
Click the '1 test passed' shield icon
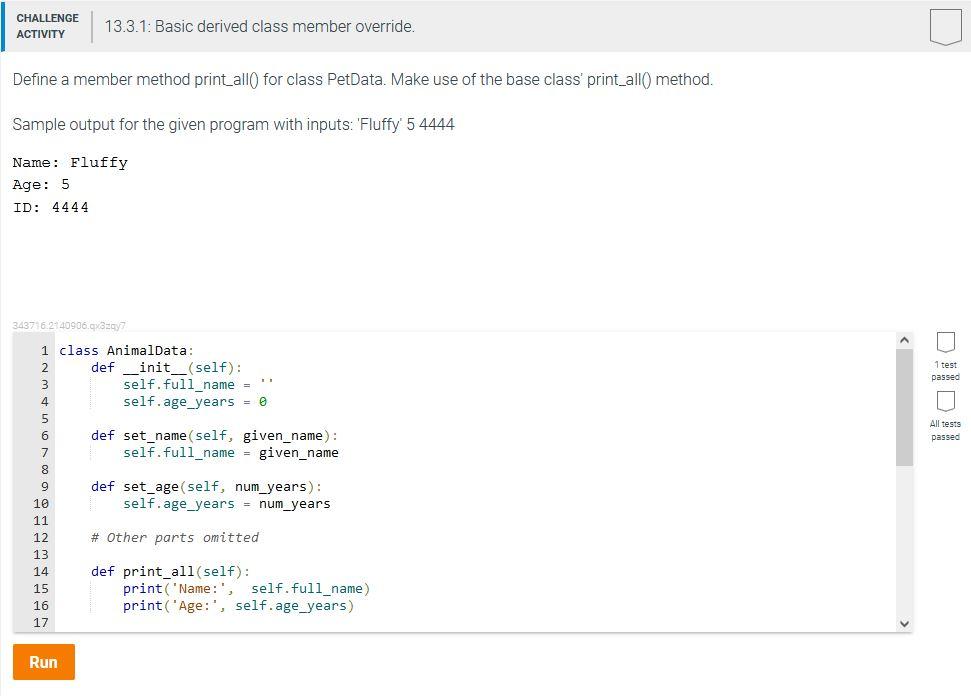pos(944,342)
